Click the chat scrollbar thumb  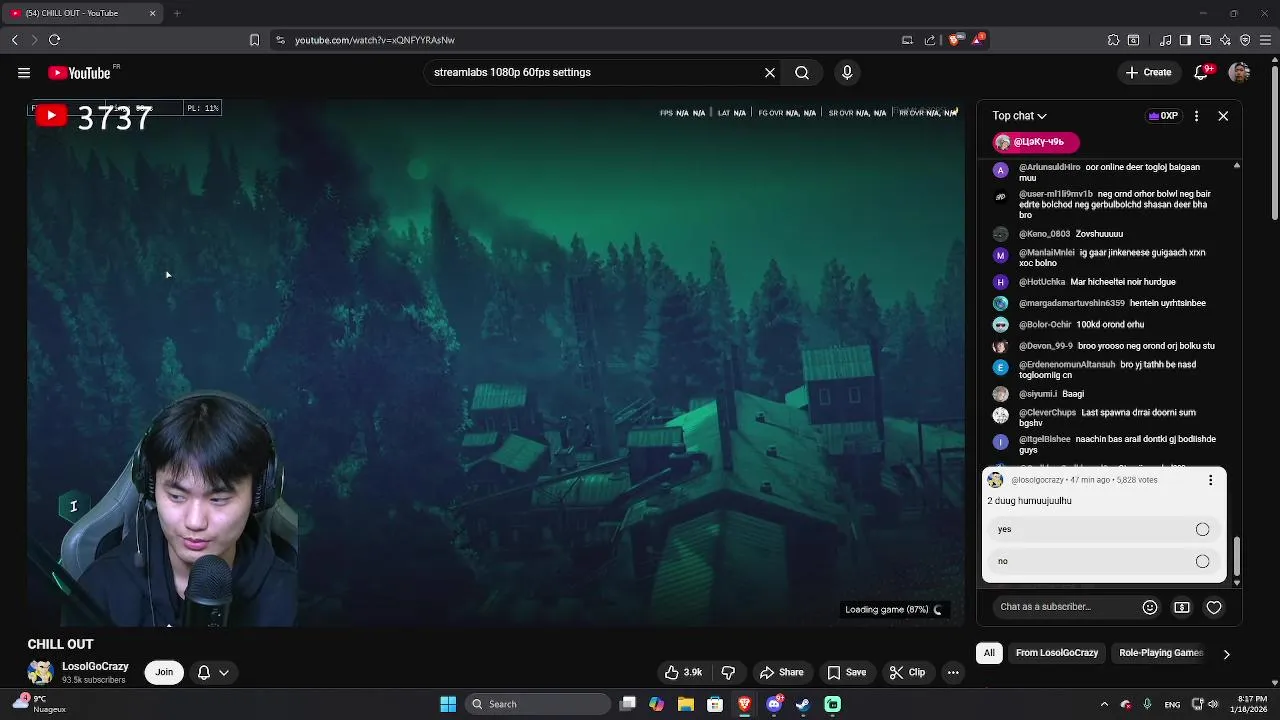click(x=1237, y=556)
